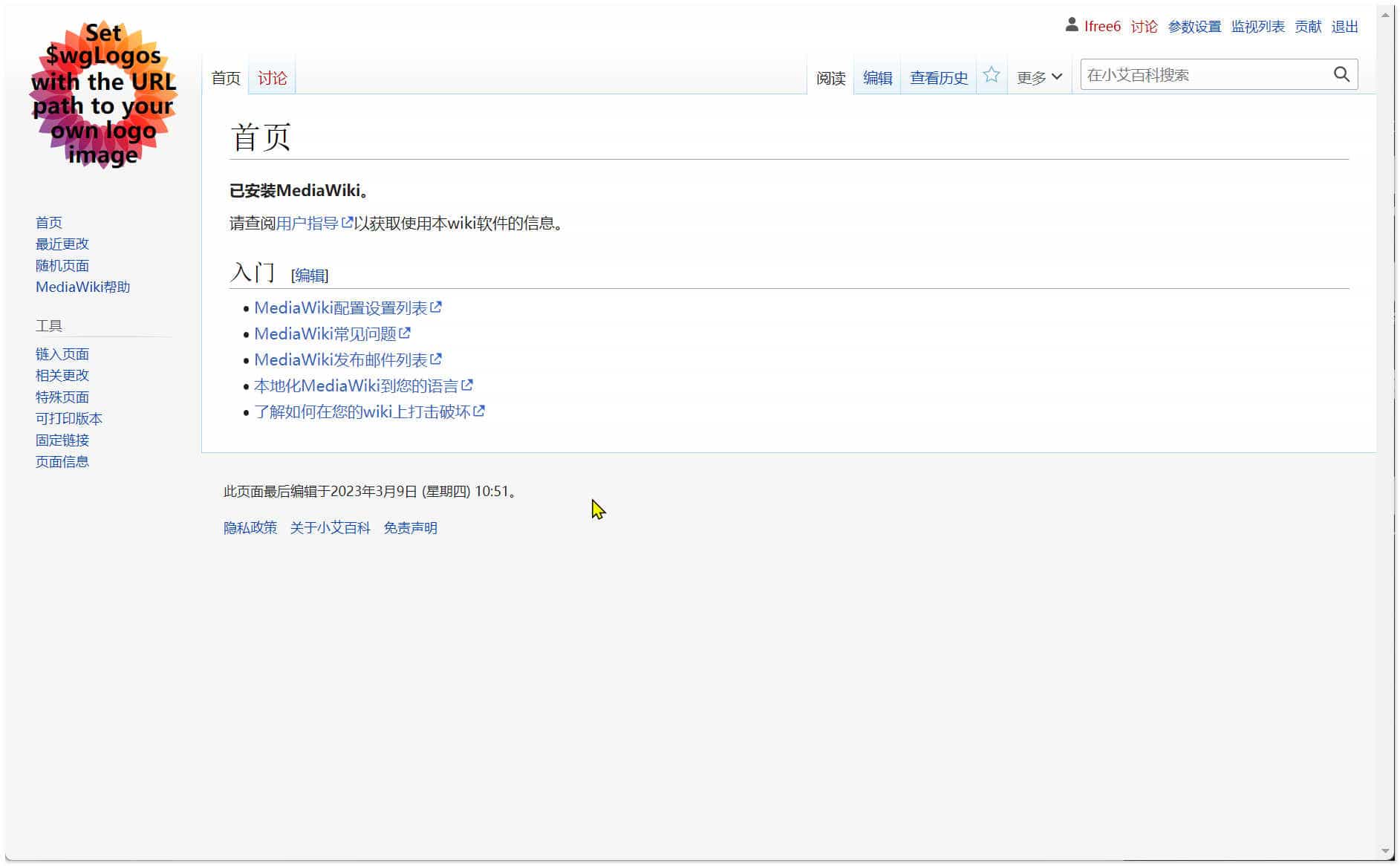The height and width of the screenshot is (866, 1400).
Task: Click 退出 to log out
Action: [x=1344, y=27]
